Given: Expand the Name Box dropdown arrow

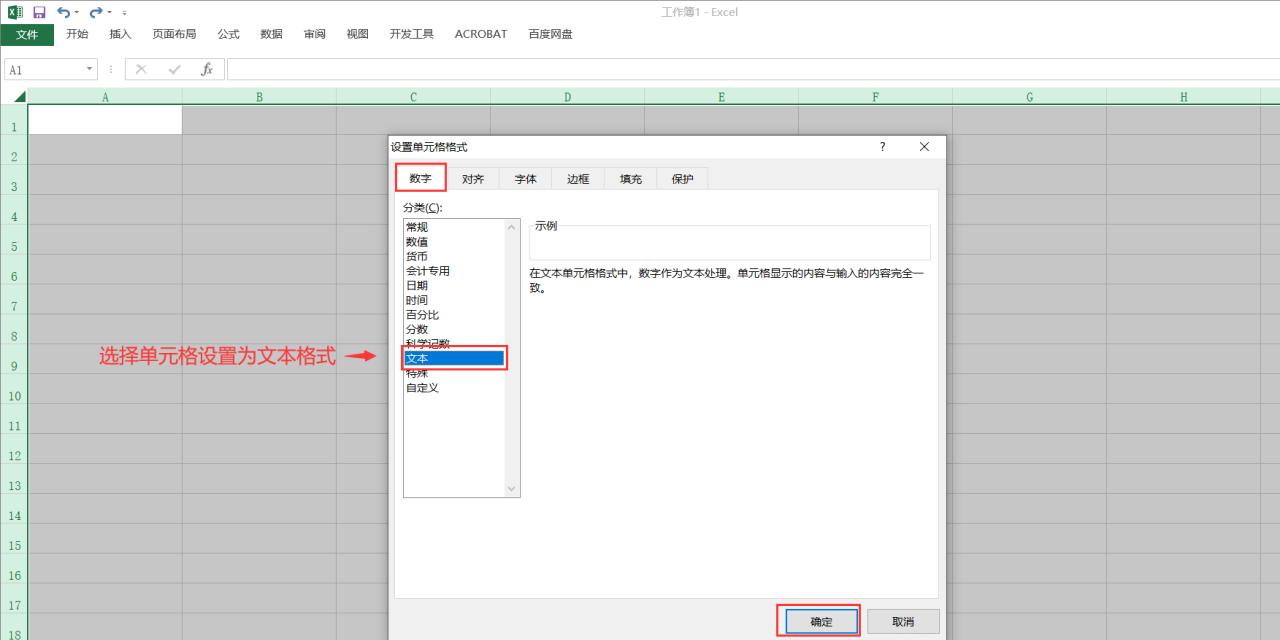Looking at the screenshot, I should pos(90,70).
